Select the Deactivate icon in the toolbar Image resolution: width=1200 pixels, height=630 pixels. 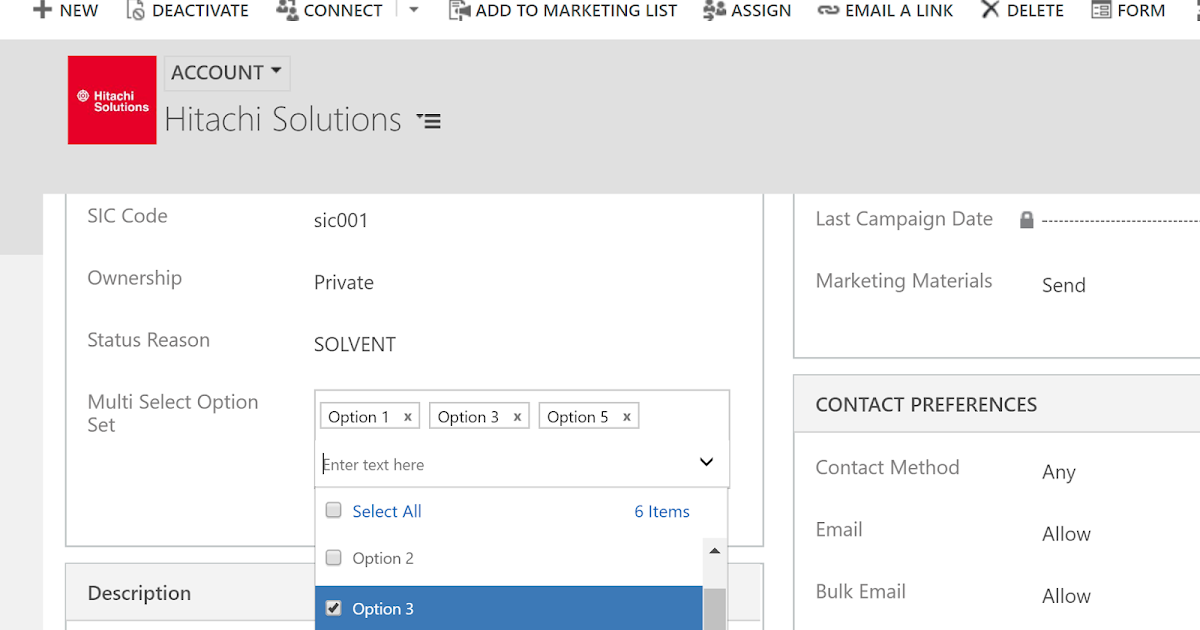(x=133, y=10)
